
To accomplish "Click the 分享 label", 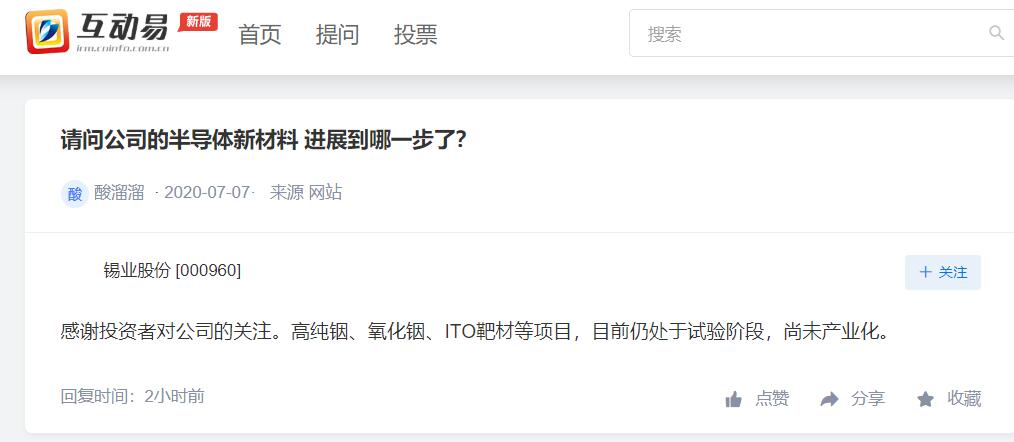I will click(868, 399).
